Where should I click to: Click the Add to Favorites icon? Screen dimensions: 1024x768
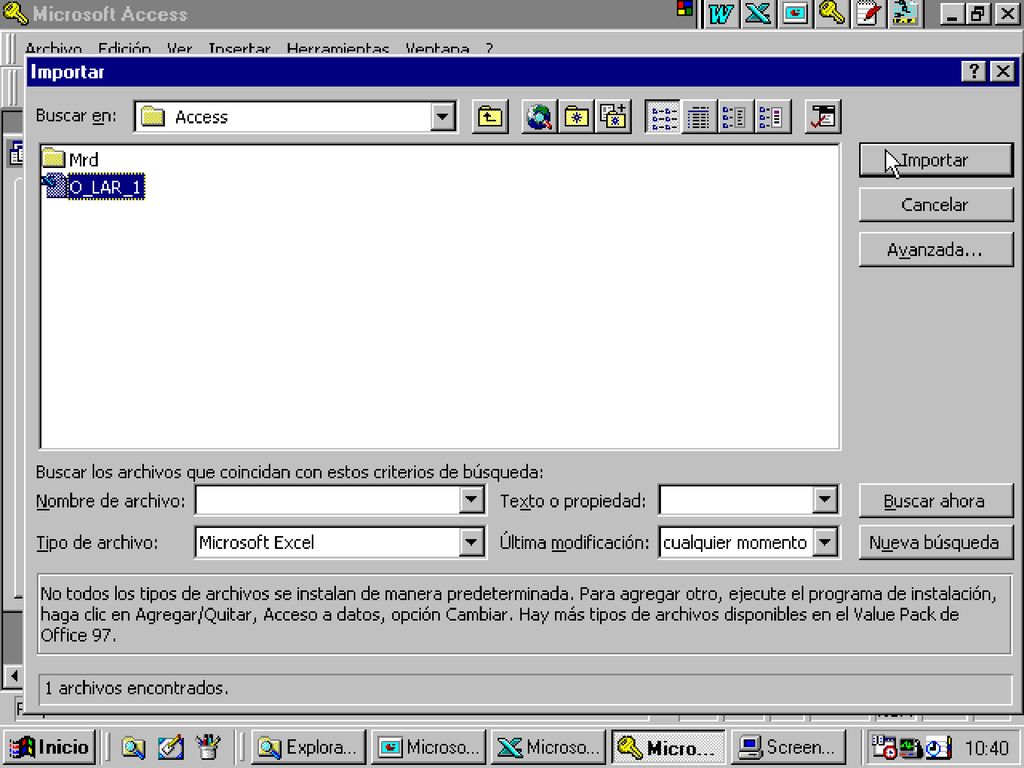point(614,117)
